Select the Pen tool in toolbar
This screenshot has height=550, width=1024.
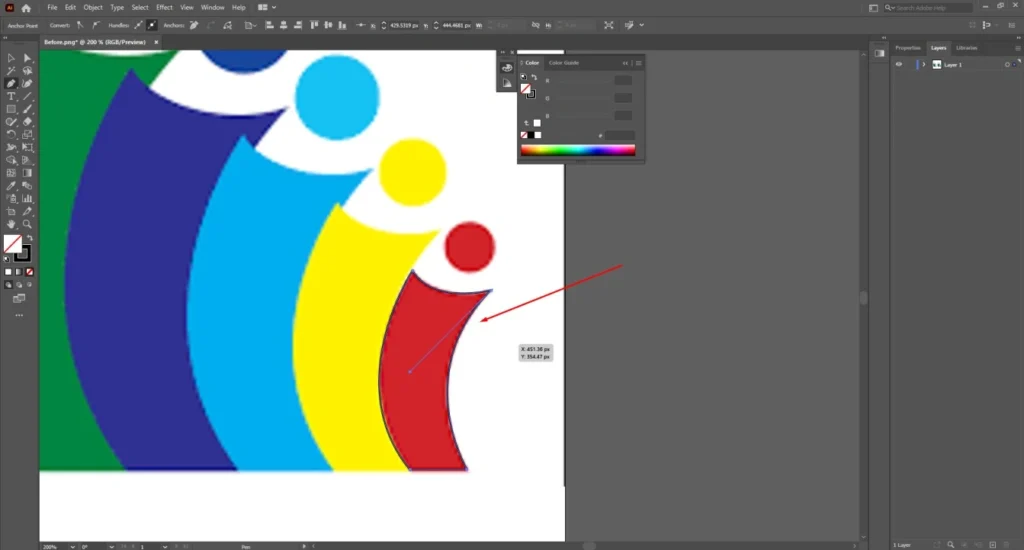11,84
